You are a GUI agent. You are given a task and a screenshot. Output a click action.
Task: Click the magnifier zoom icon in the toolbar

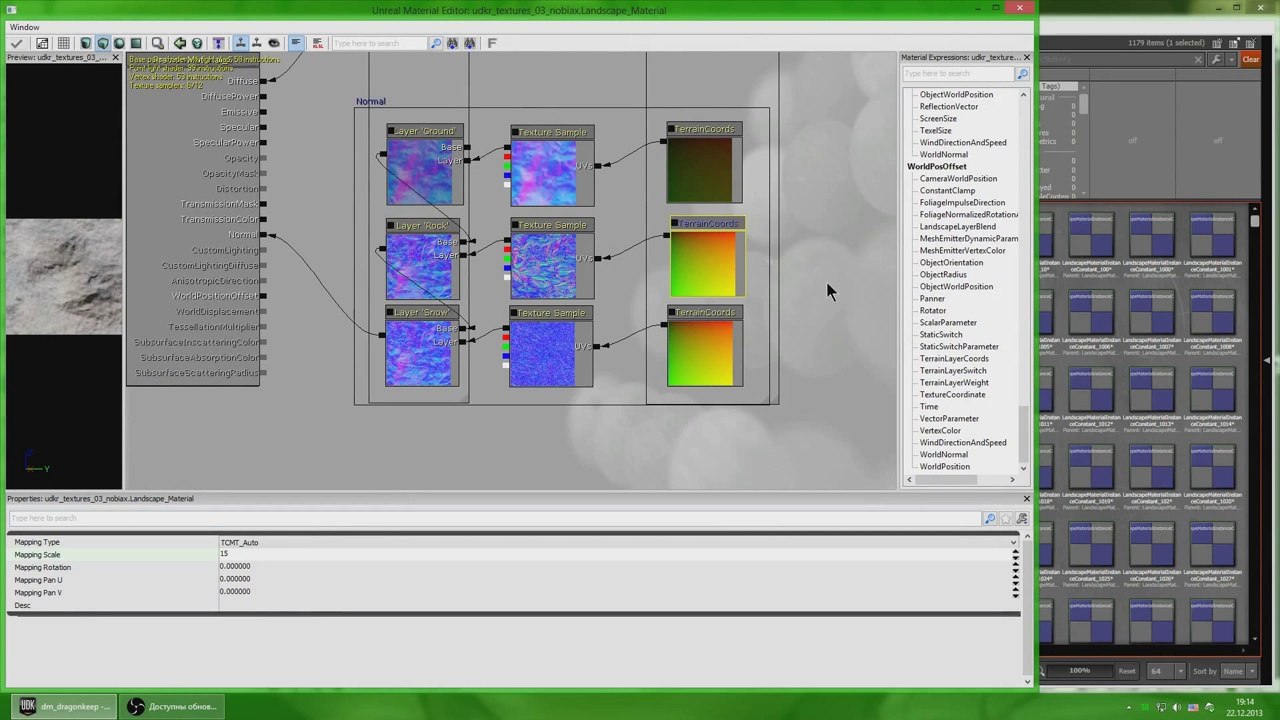[157, 43]
